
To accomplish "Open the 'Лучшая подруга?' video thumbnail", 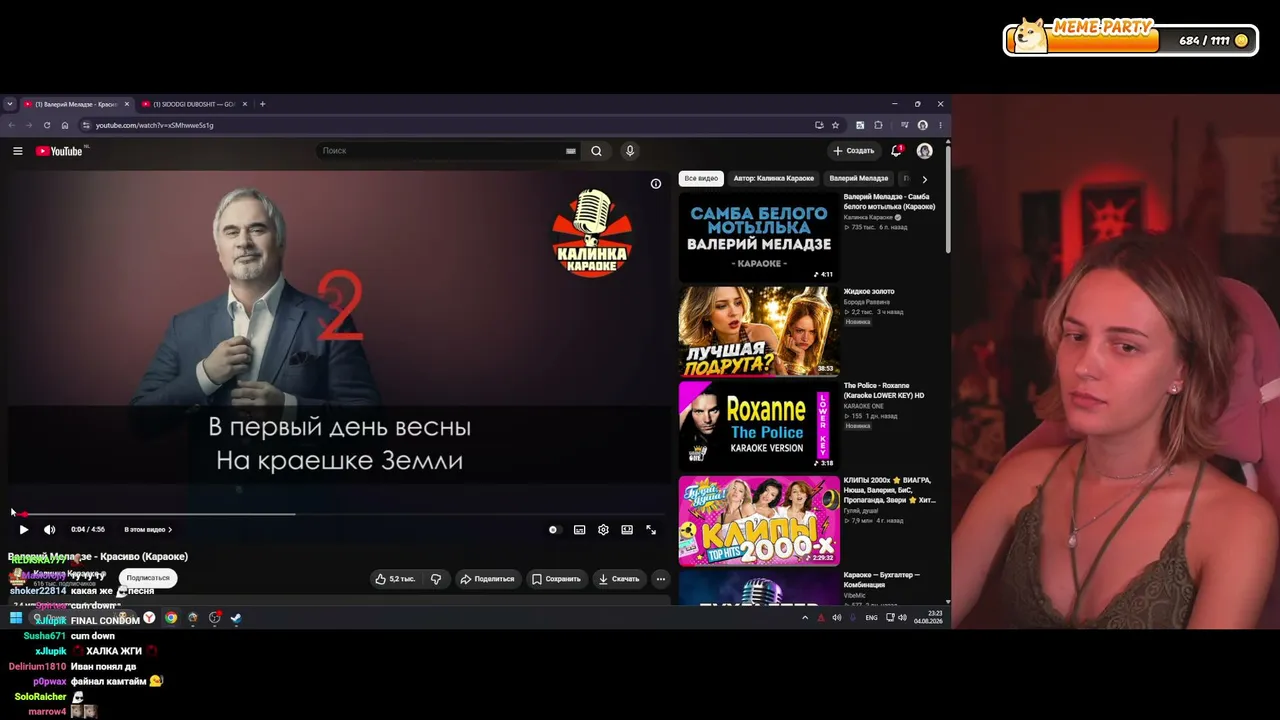I will 759,332.
